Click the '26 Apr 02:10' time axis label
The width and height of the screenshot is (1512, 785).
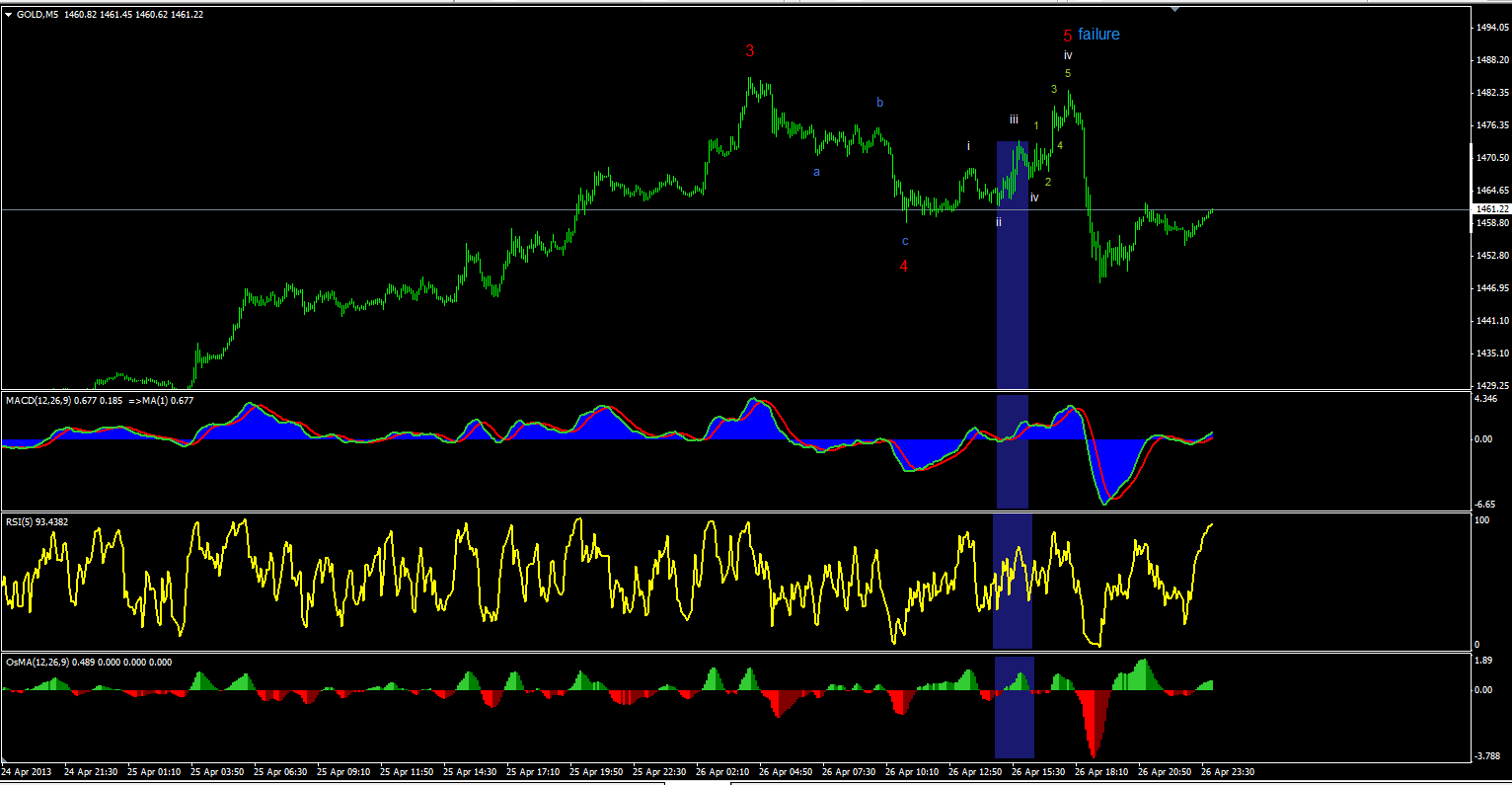click(723, 771)
